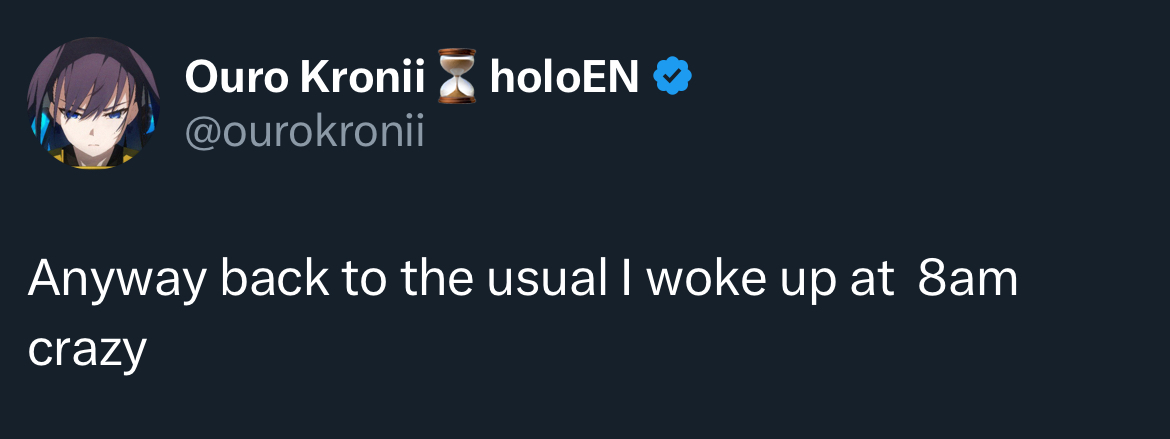This screenshot has width=1170, height=439.
Task: Click the hourglass emoji in the name
Action: click(459, 78)
